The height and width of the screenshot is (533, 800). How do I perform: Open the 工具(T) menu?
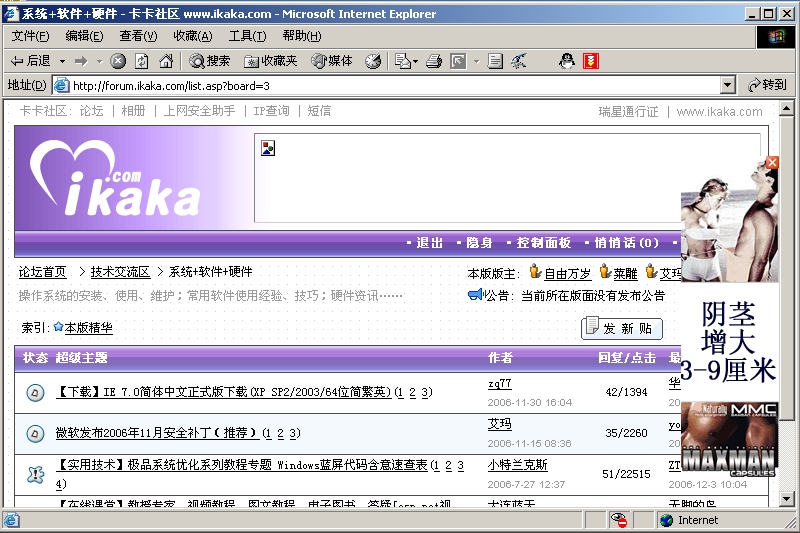pyautogui.click(x=247, y=36)
